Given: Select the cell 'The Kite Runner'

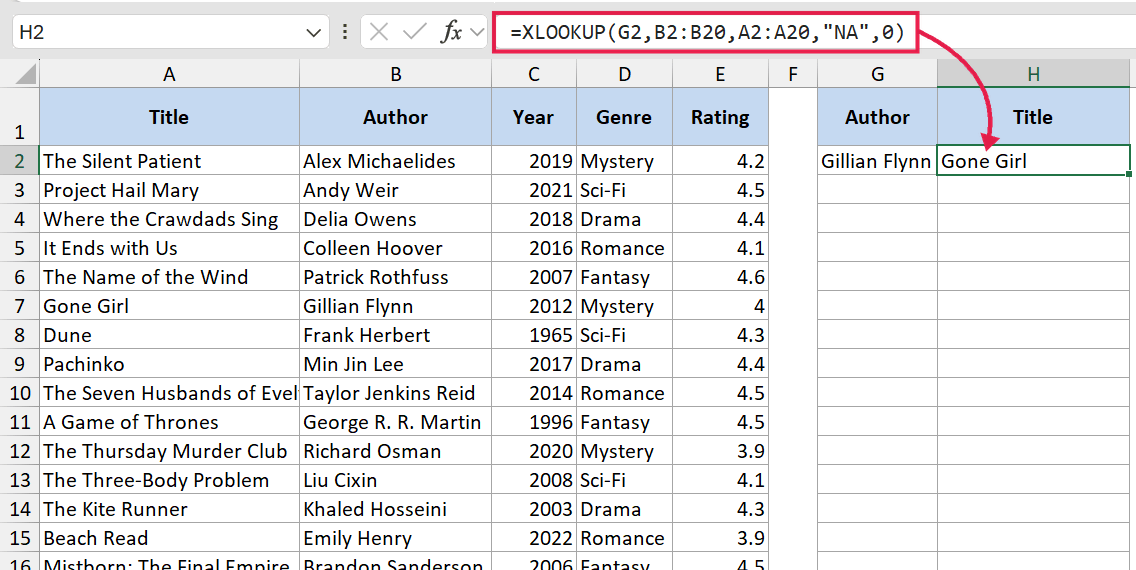Looking at the screenshot, I should tap(170, 508).
